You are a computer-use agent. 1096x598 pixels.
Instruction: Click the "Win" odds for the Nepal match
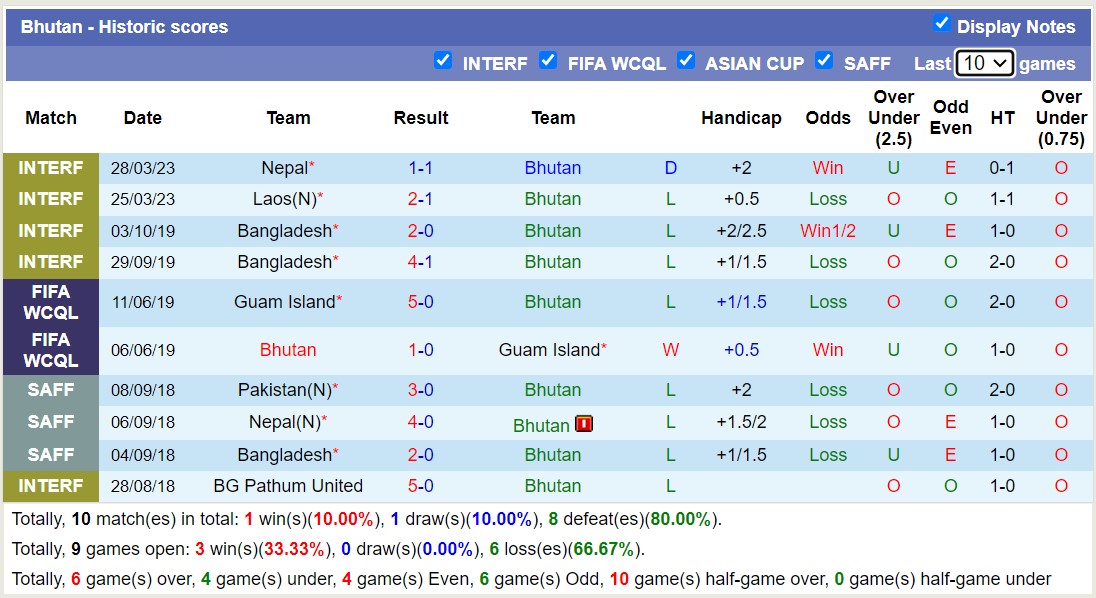coord(827,167)
